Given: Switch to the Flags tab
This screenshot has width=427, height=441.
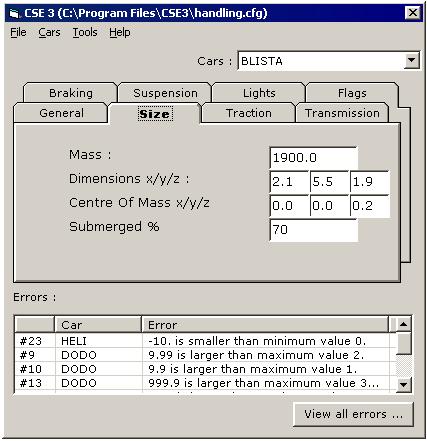Looking at the screenshot, I should [x=352, y=93].
